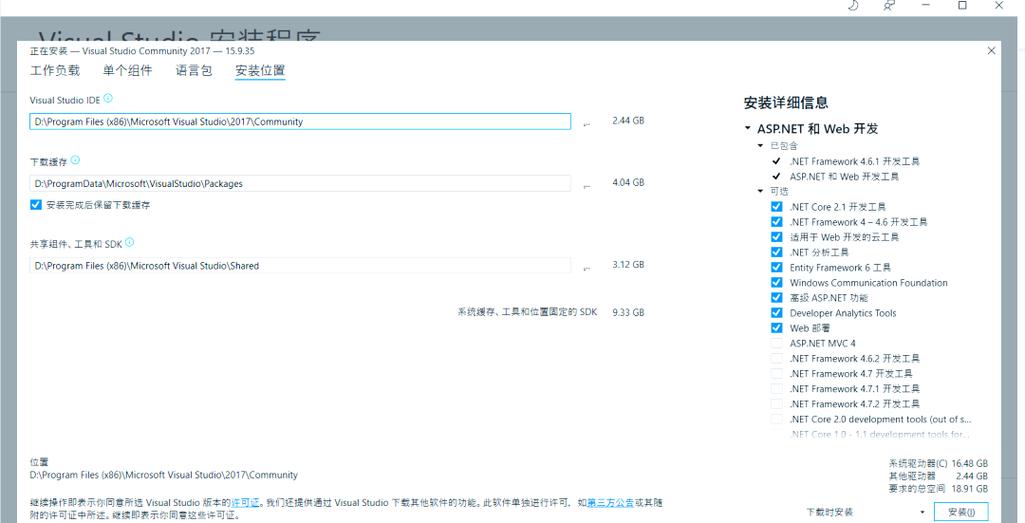This screenshot has width=1025, height=523.
Task: Close the installing Visual Studio dialog
Action: [992, 50]
